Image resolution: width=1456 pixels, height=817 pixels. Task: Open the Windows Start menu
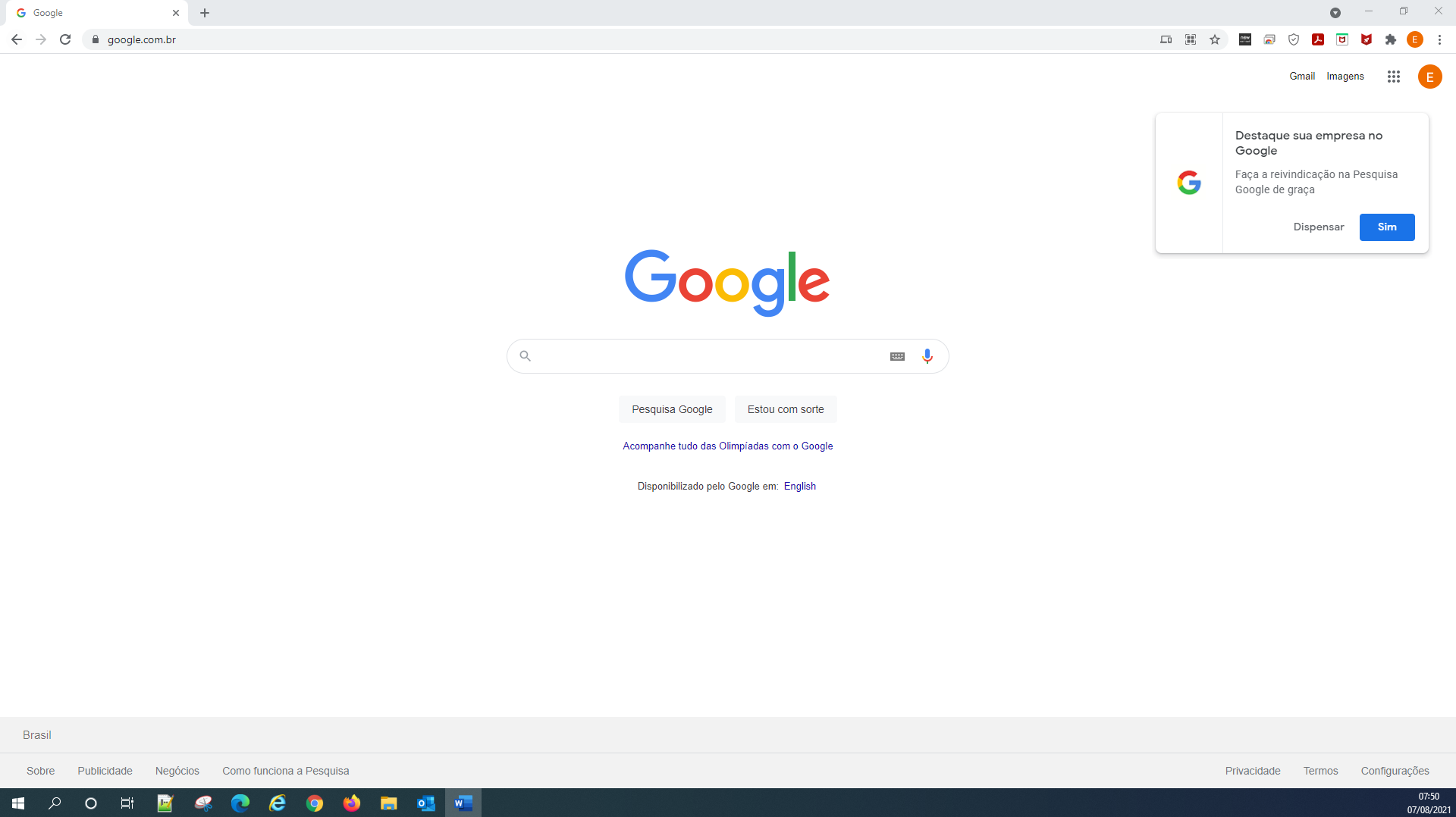pyautogui.click(x=18, y=803)
